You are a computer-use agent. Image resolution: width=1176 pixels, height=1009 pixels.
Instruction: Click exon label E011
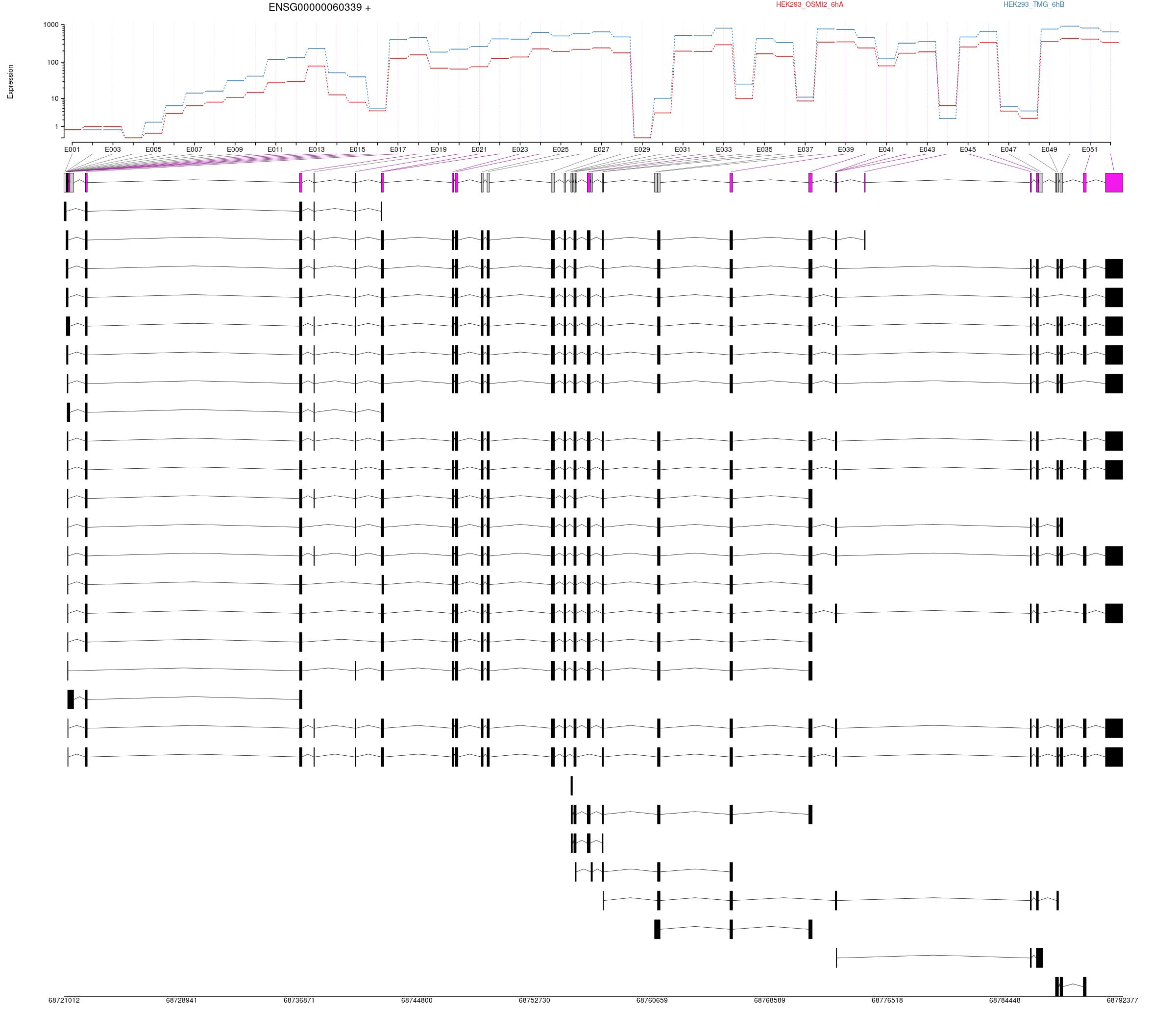click(275, 150)
